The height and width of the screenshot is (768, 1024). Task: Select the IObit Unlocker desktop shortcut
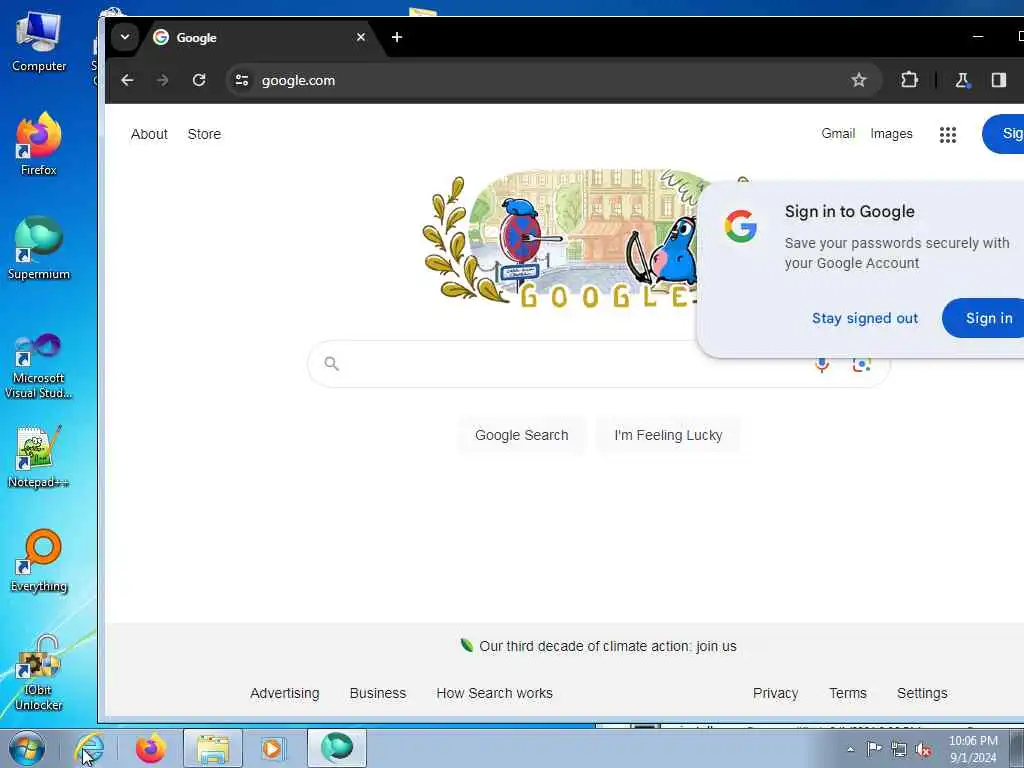point(39,674)
